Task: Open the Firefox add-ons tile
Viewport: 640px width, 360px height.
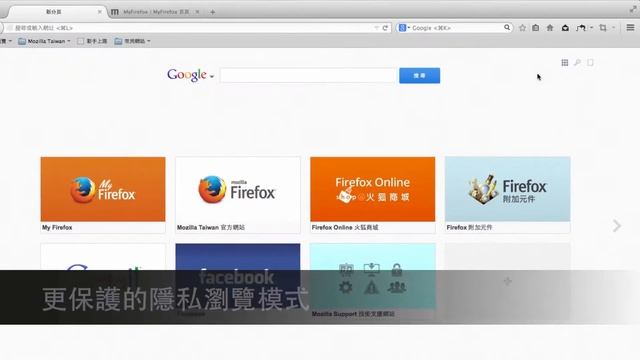Action: point(507,195)
